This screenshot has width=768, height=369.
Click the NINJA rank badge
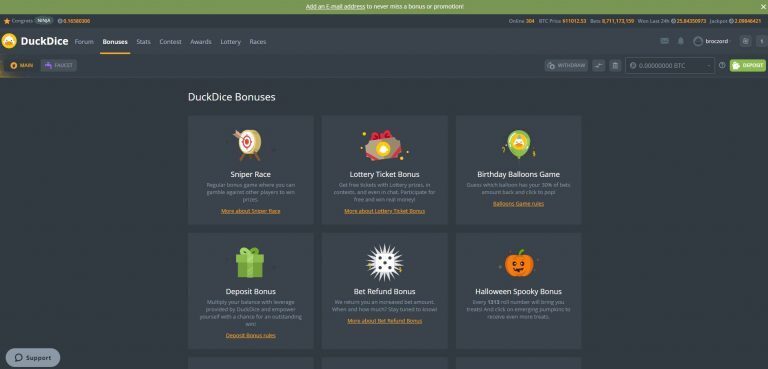44,21
